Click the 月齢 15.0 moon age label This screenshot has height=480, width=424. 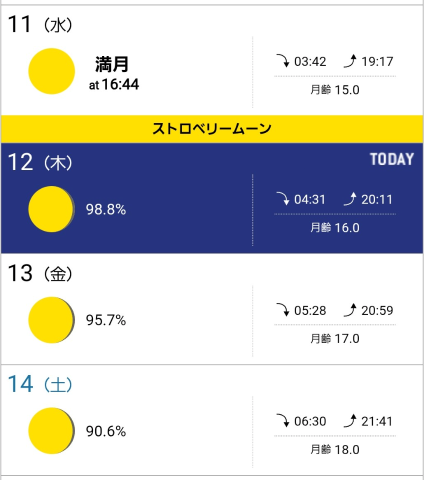[x=335, y=90]
